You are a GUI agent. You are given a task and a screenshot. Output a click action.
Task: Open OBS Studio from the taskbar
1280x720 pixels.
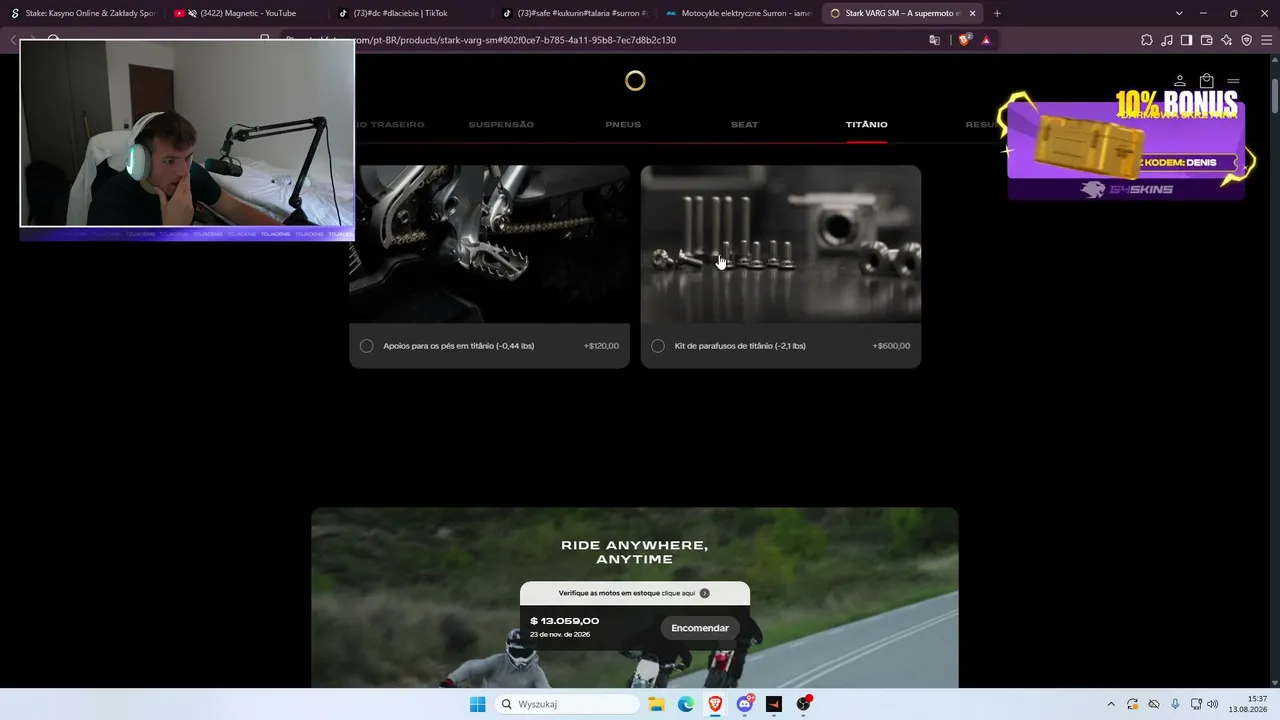[x=803, y=704]
